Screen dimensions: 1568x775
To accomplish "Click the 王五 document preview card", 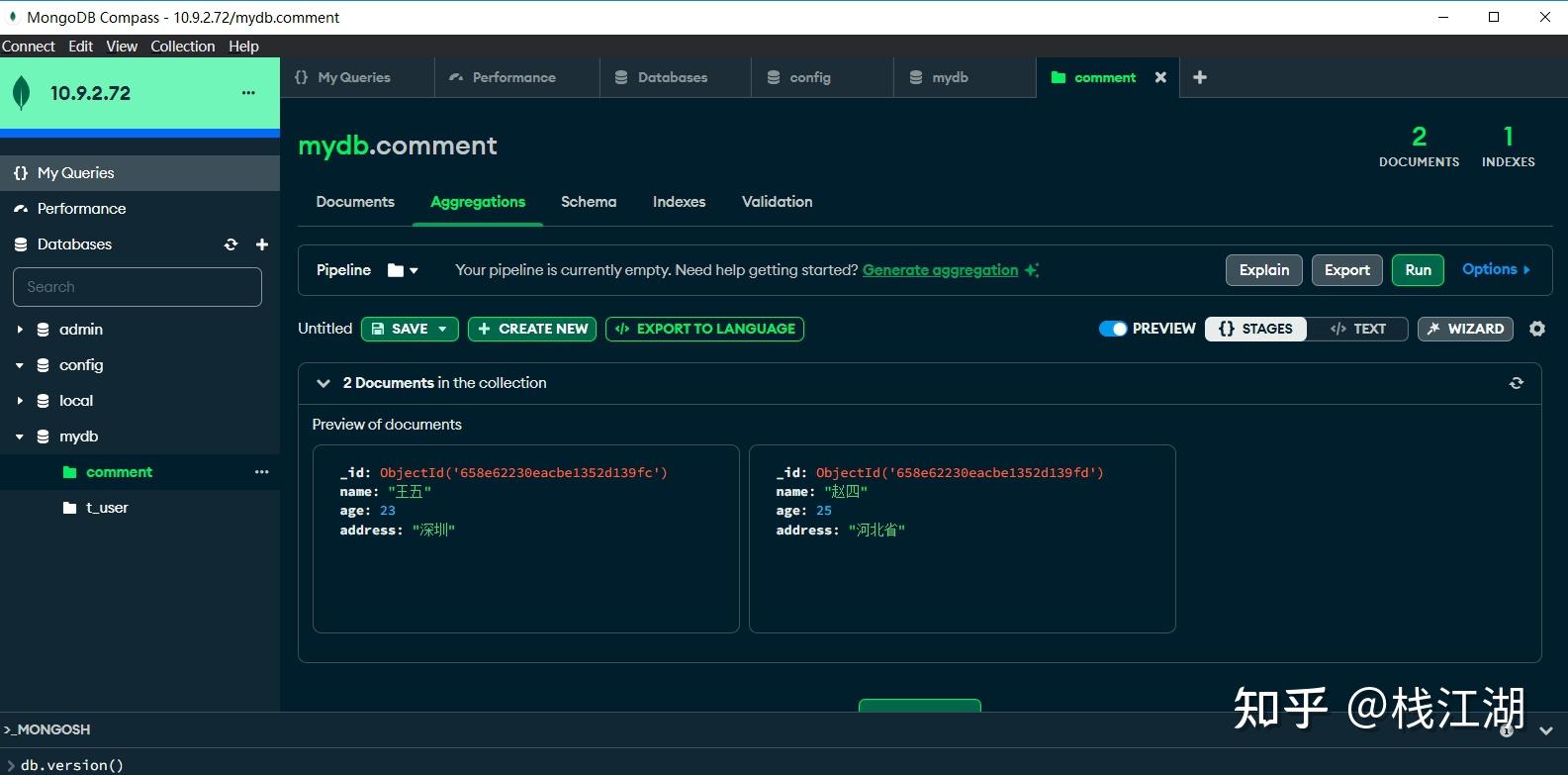I will (526, 538).
